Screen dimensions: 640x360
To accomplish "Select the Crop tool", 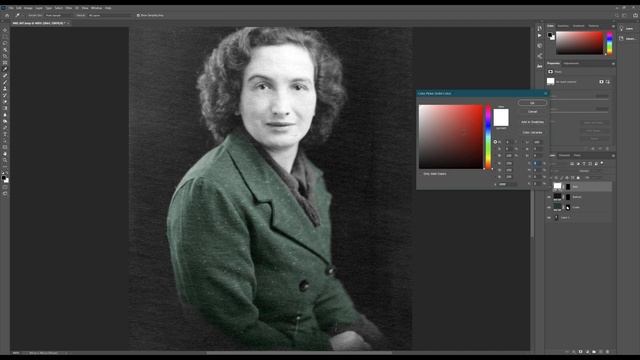I will pyautogui.click(x=5, y=56).
